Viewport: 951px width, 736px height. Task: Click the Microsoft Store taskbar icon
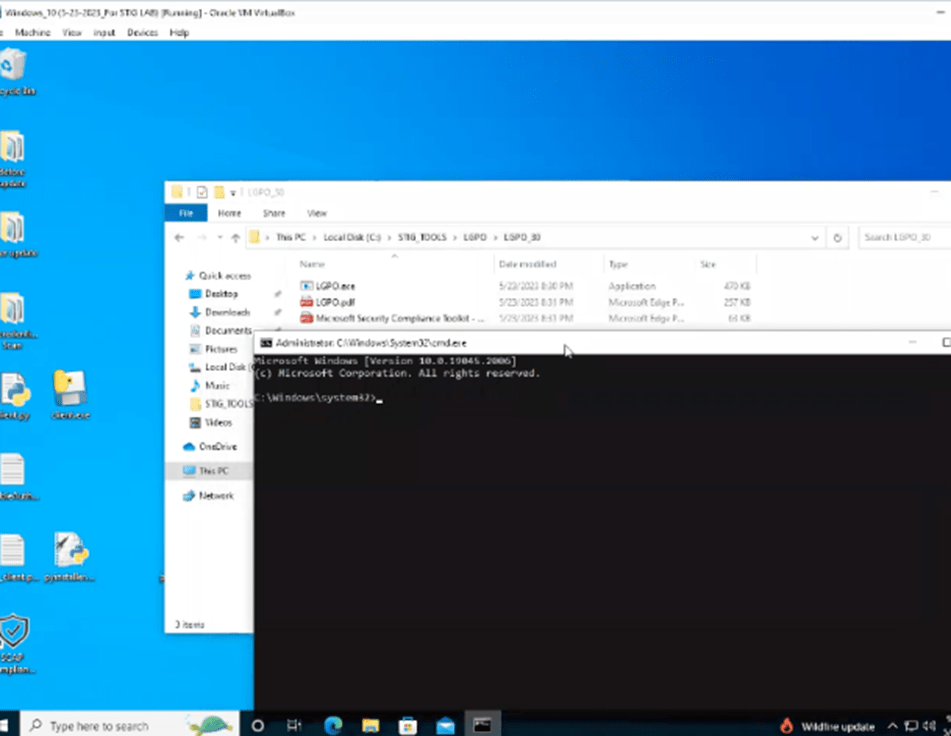coord(408,725)
